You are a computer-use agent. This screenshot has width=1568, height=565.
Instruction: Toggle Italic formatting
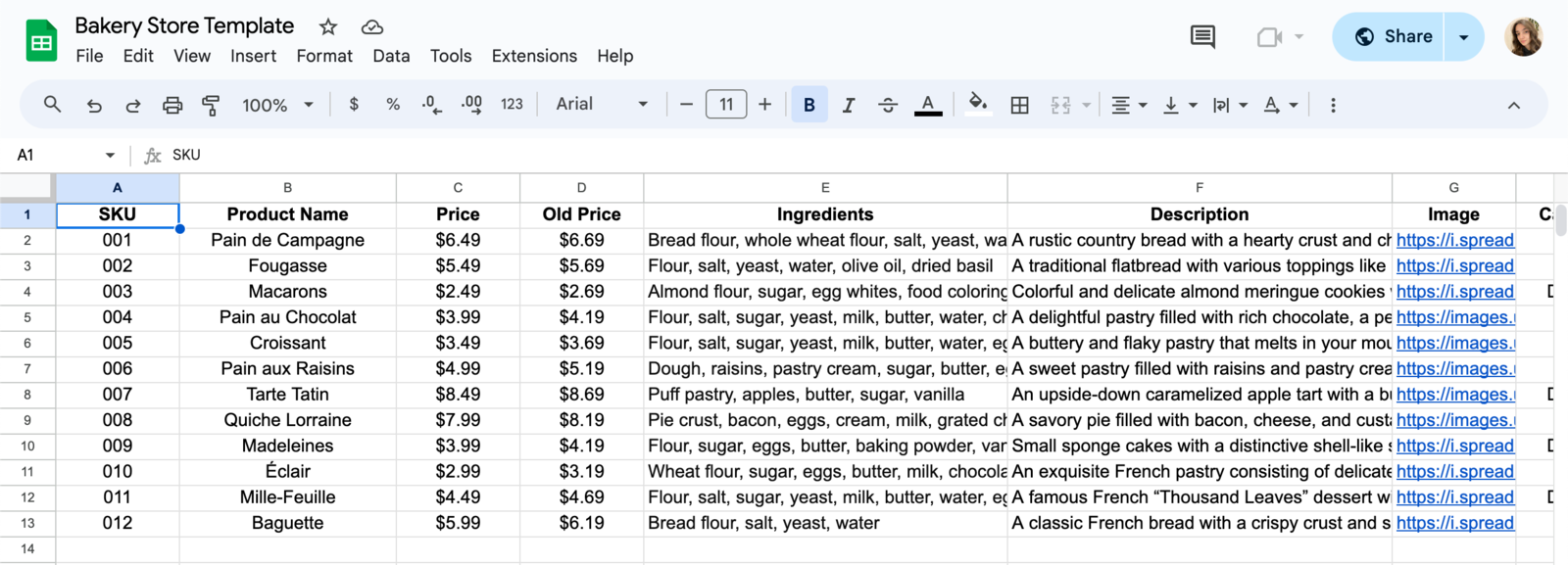[849, 105]
